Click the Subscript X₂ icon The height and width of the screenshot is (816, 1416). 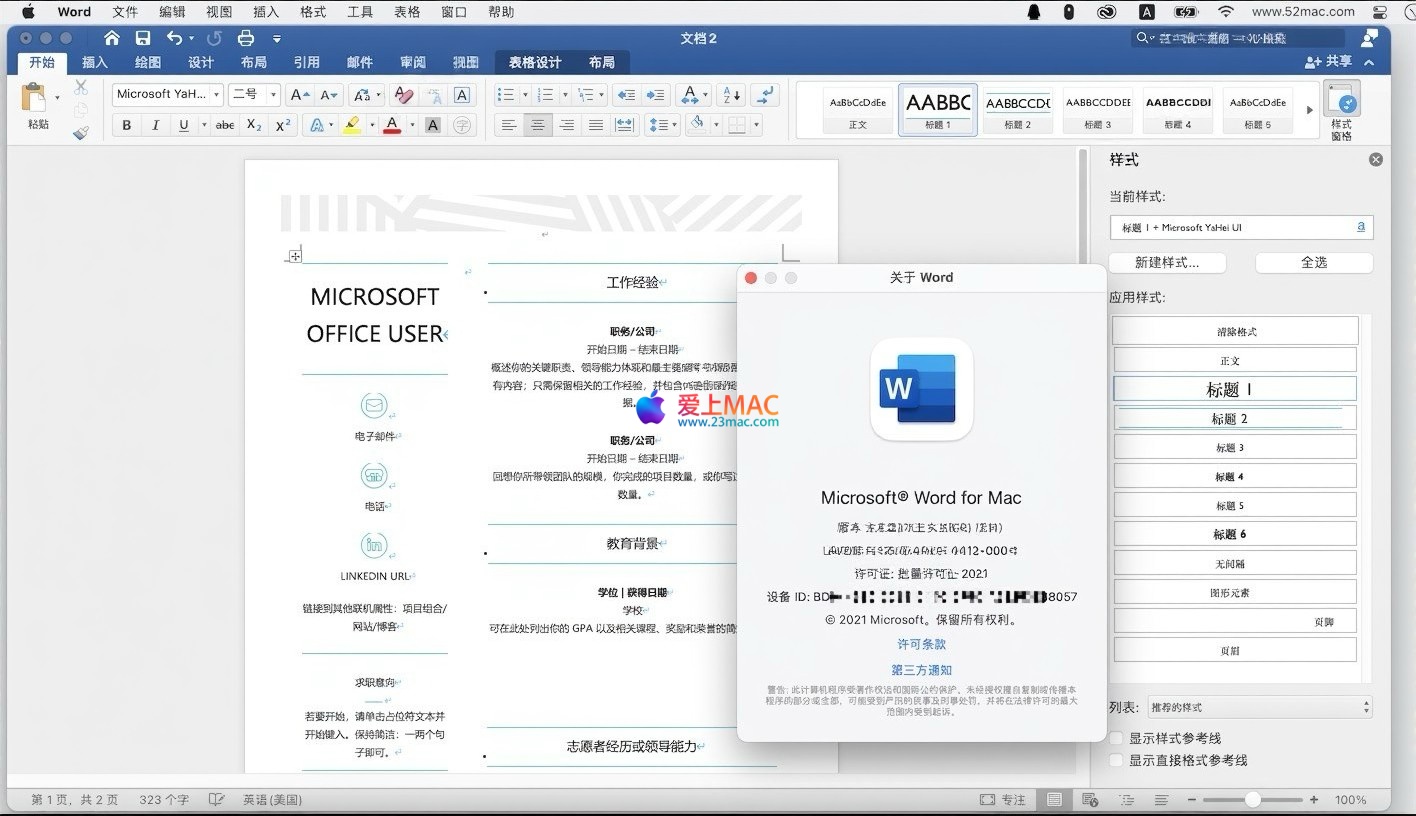click(x=254, y=125)
